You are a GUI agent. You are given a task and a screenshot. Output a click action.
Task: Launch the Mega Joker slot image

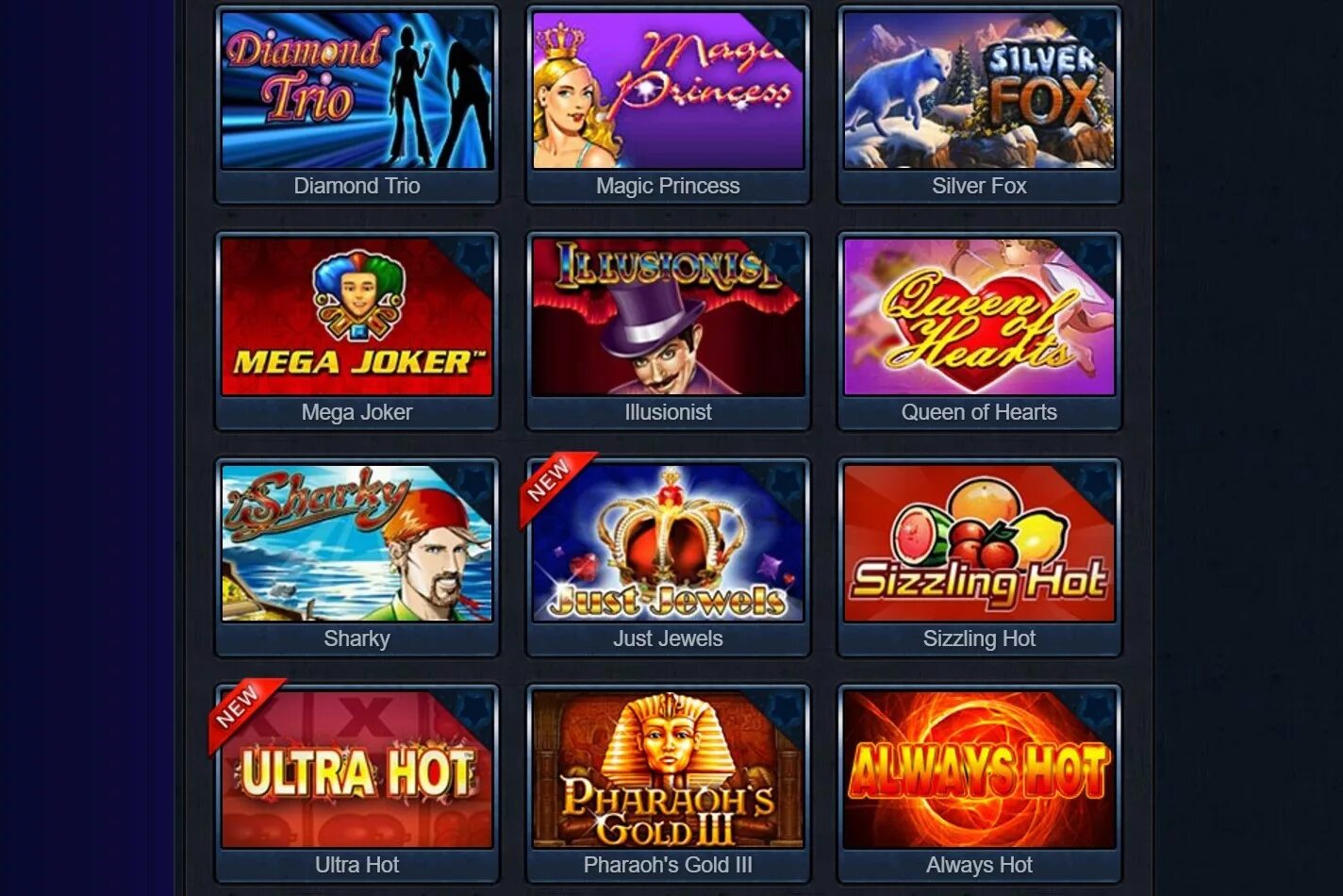356,317
